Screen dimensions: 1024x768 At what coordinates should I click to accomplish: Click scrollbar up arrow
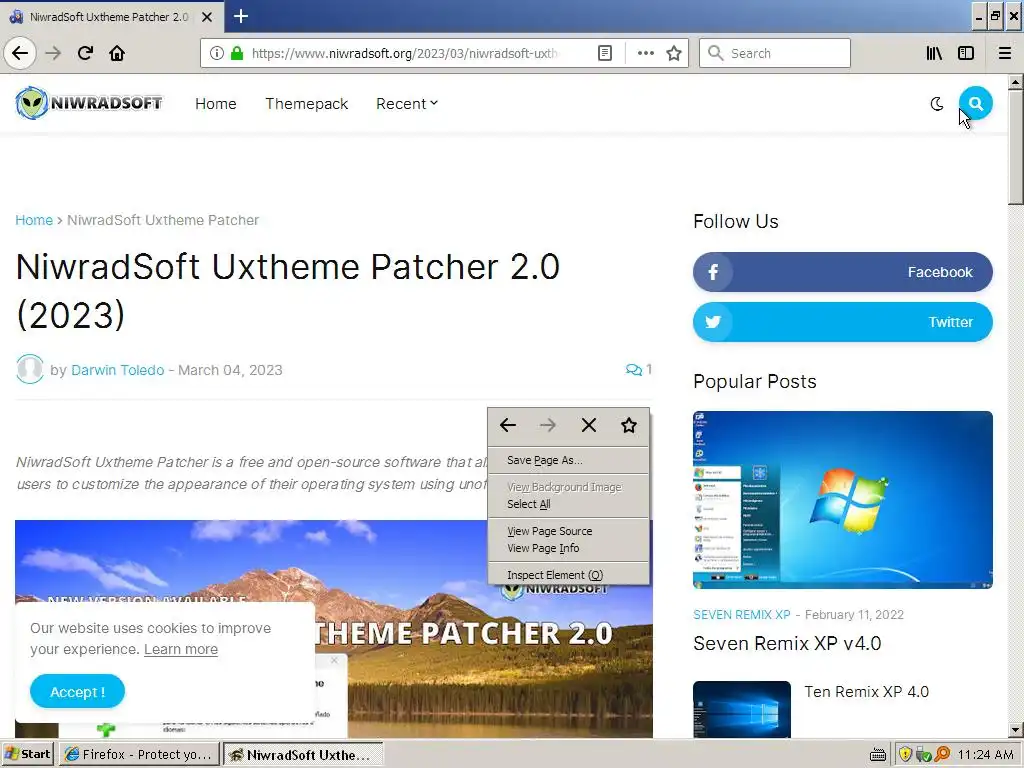coord(1015,82)
